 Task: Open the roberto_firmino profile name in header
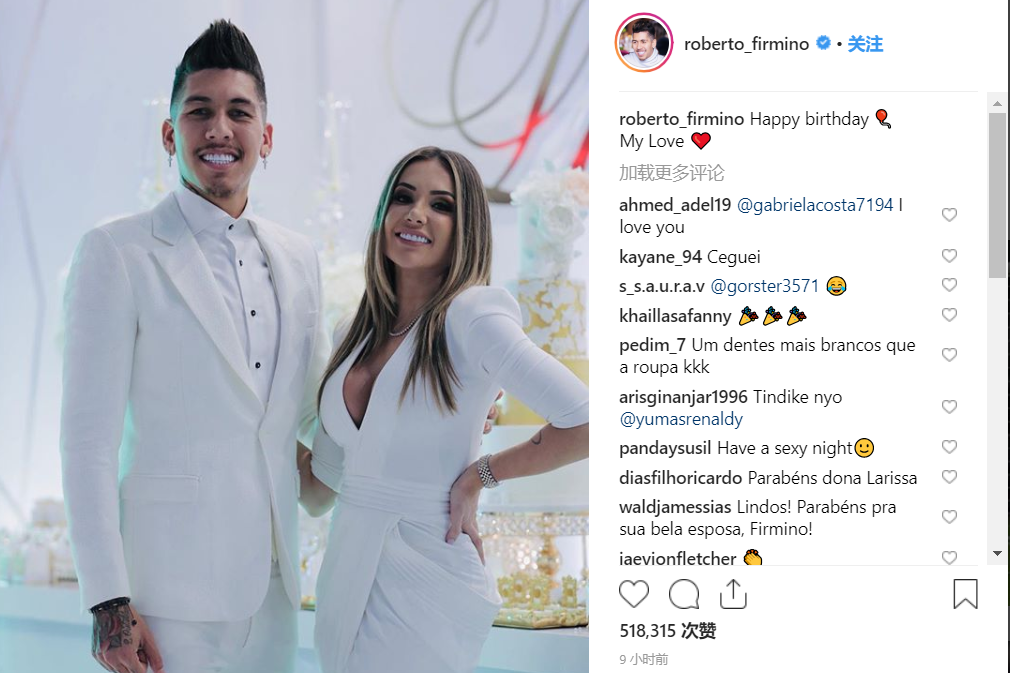point(746,44)
